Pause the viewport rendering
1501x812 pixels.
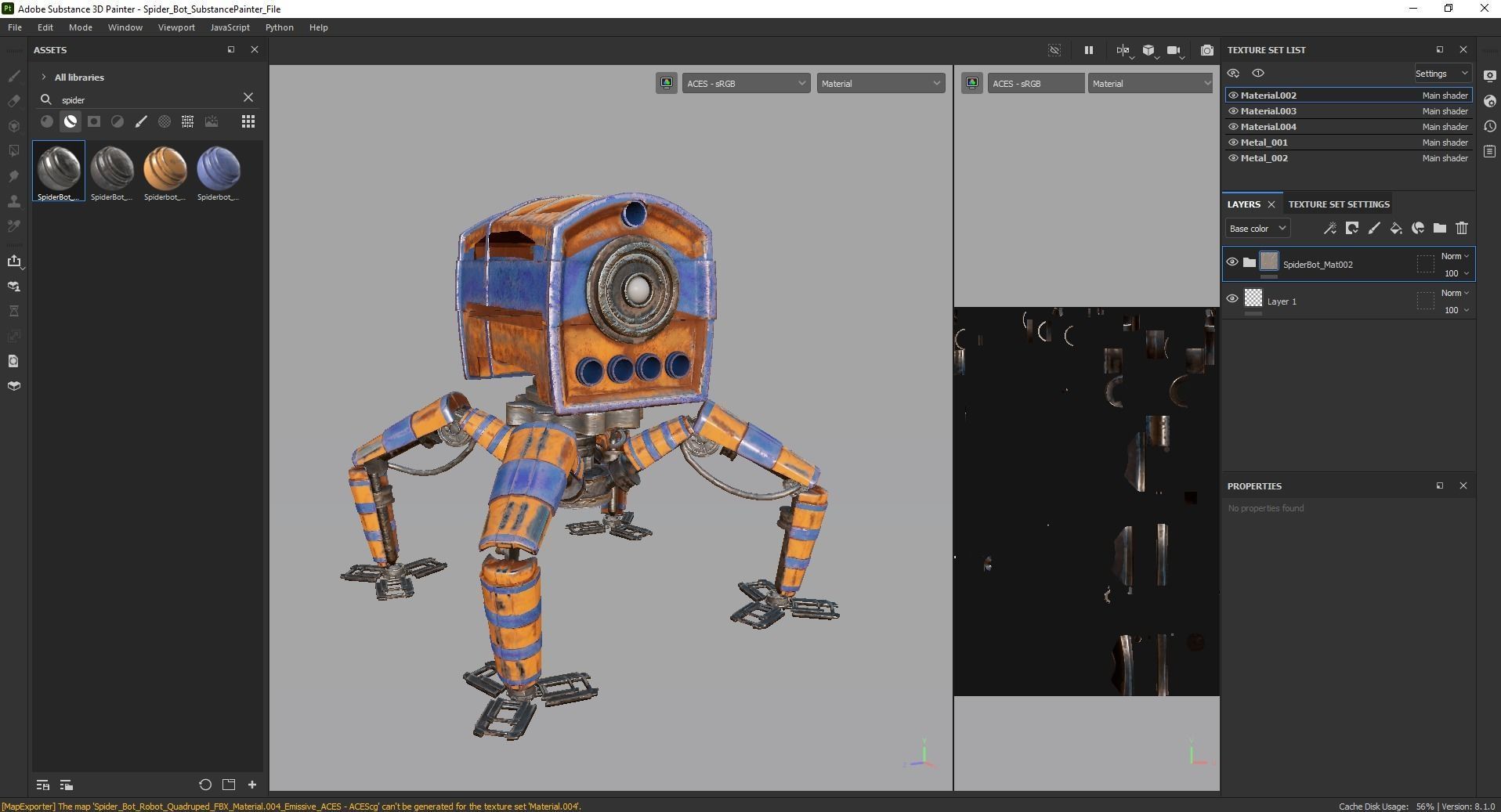tap(1088, 50)
